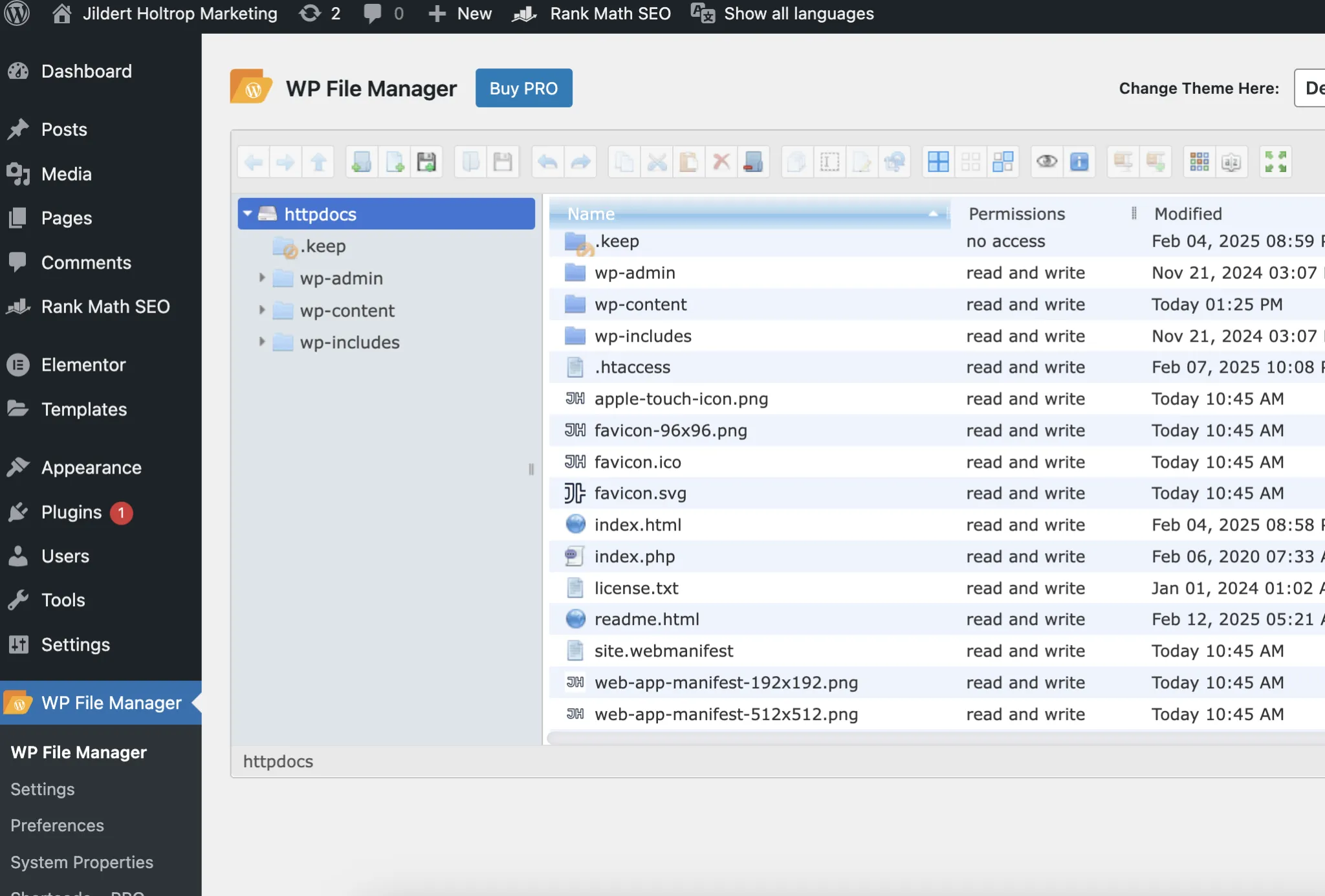The width and height of the screenshot is (1325, 896).
Task: Select the Undo arrow icon
Action: (x=548, y=162)
